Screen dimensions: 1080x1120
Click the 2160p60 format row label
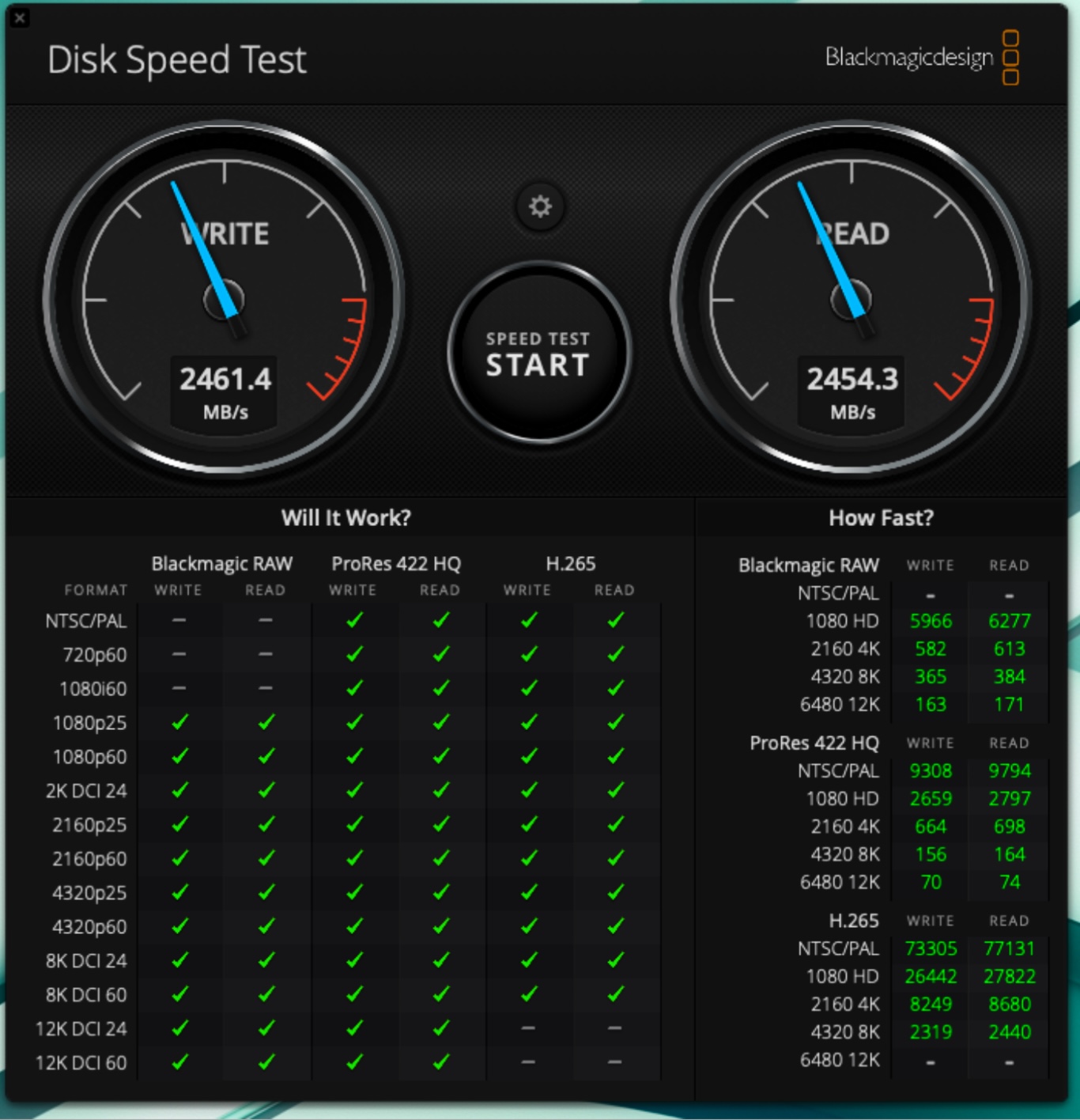[89, 859]
